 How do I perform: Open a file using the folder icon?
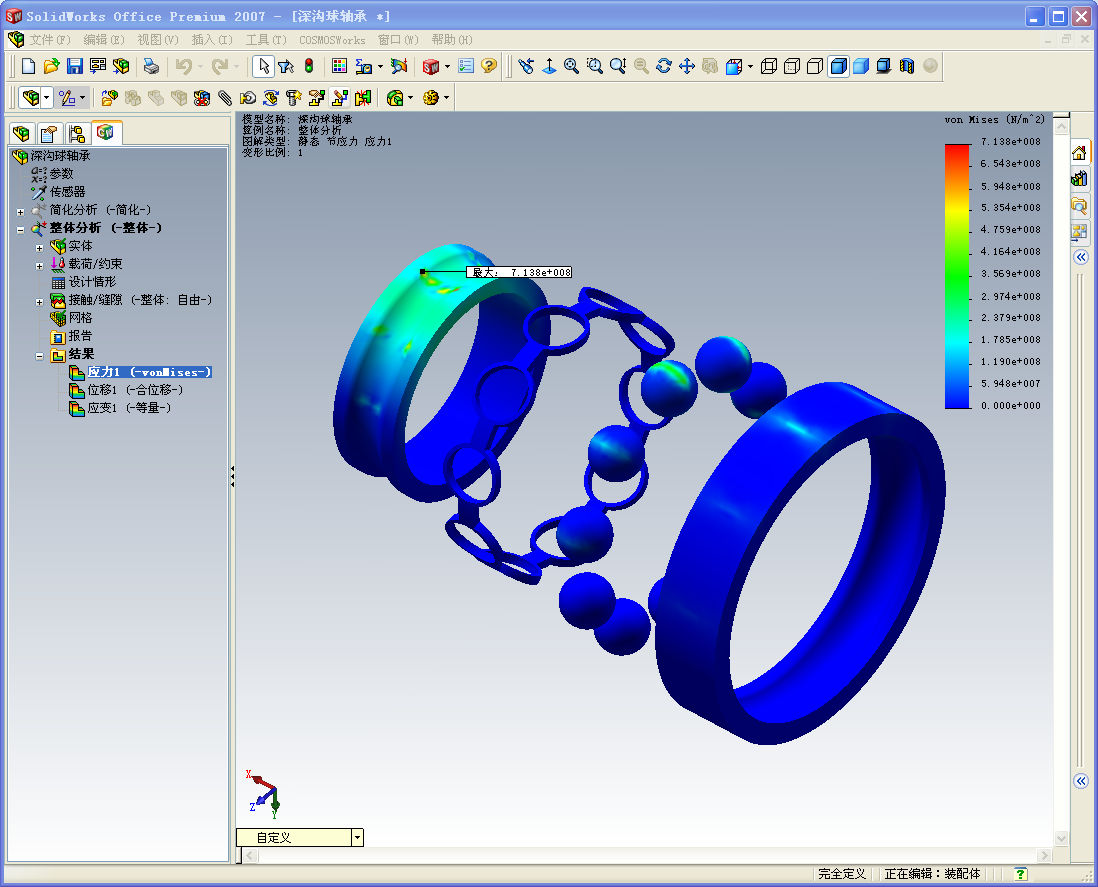pyautogui.click(x=51, y=67)
